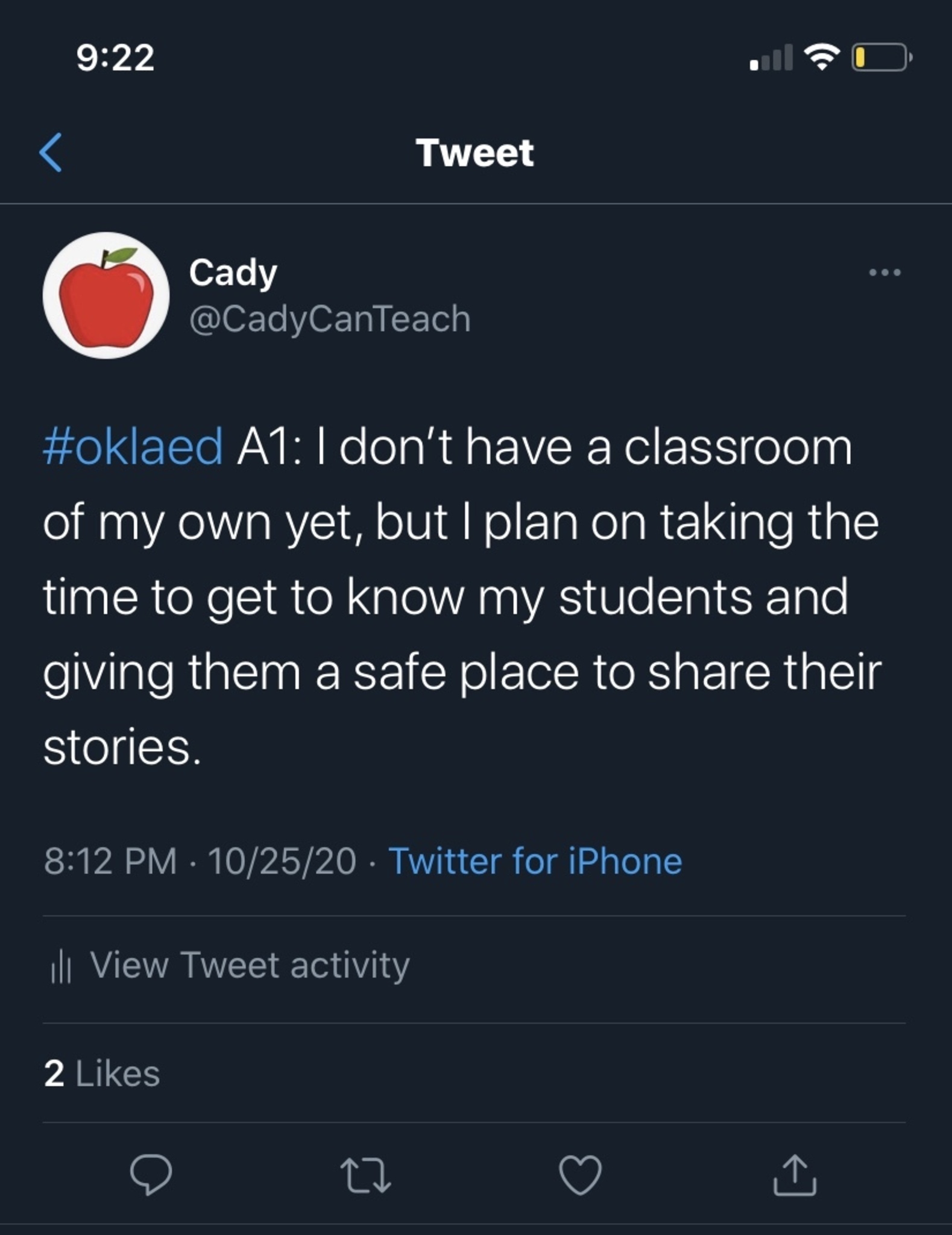Tap the cellular signal bars icon

[771, 58]
